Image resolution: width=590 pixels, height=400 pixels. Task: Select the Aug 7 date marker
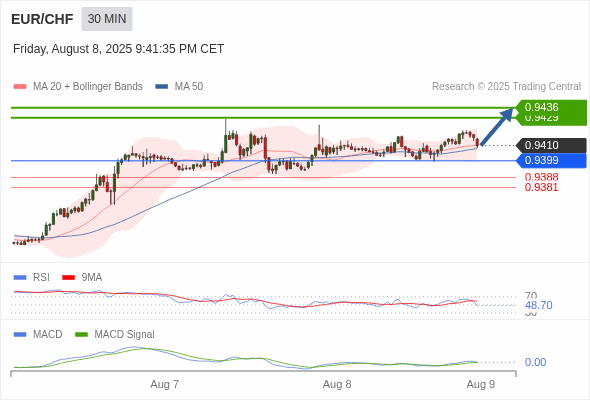click(164, 385)
